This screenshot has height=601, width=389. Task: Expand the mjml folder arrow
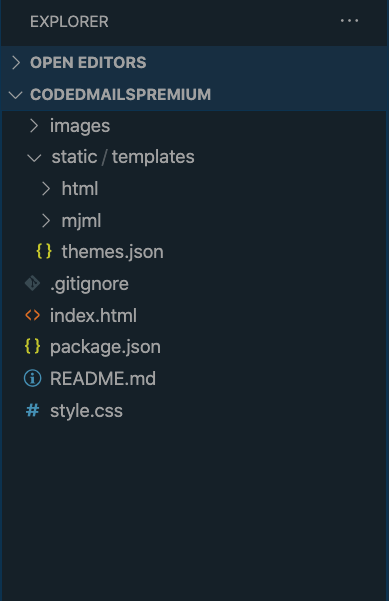pos(46,220)
